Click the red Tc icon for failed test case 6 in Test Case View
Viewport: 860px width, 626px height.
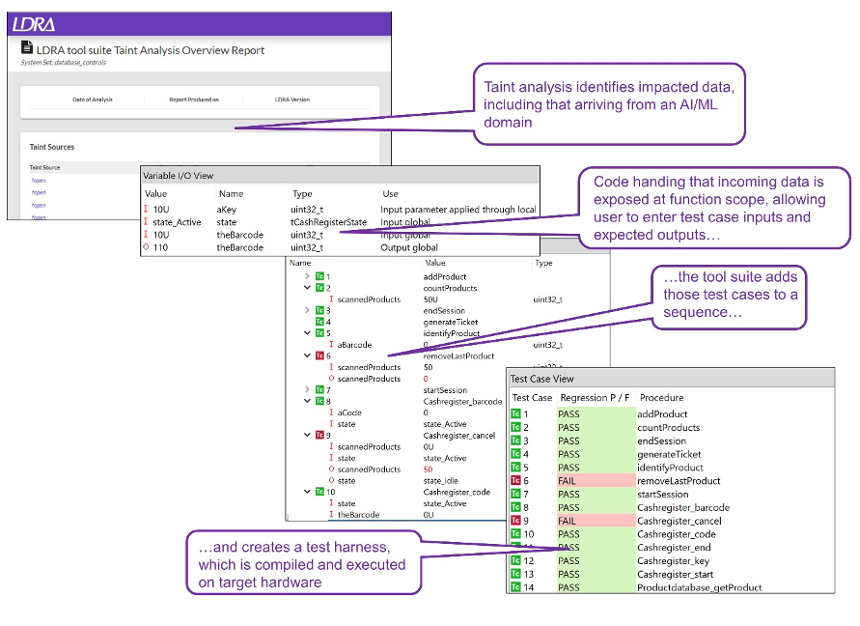[516, 481]
